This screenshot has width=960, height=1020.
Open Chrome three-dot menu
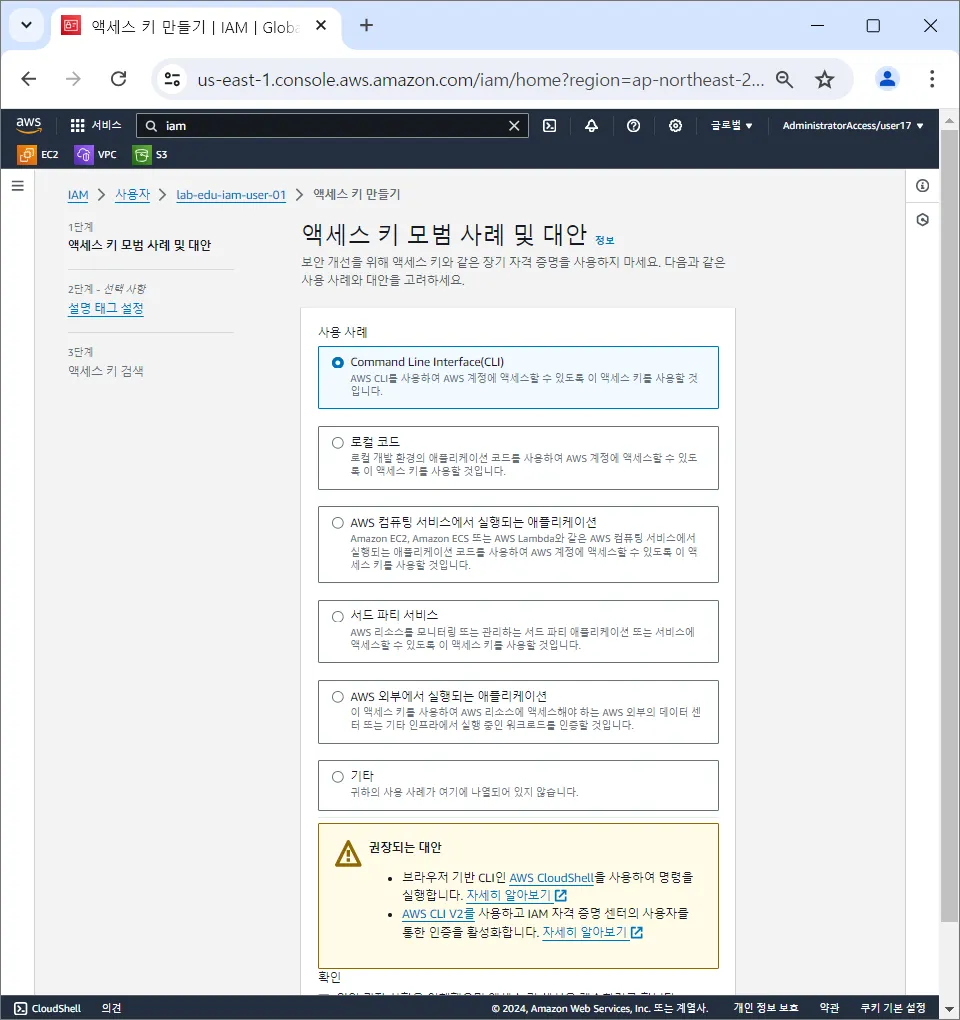pyautogui.click(x=931, y=79)
